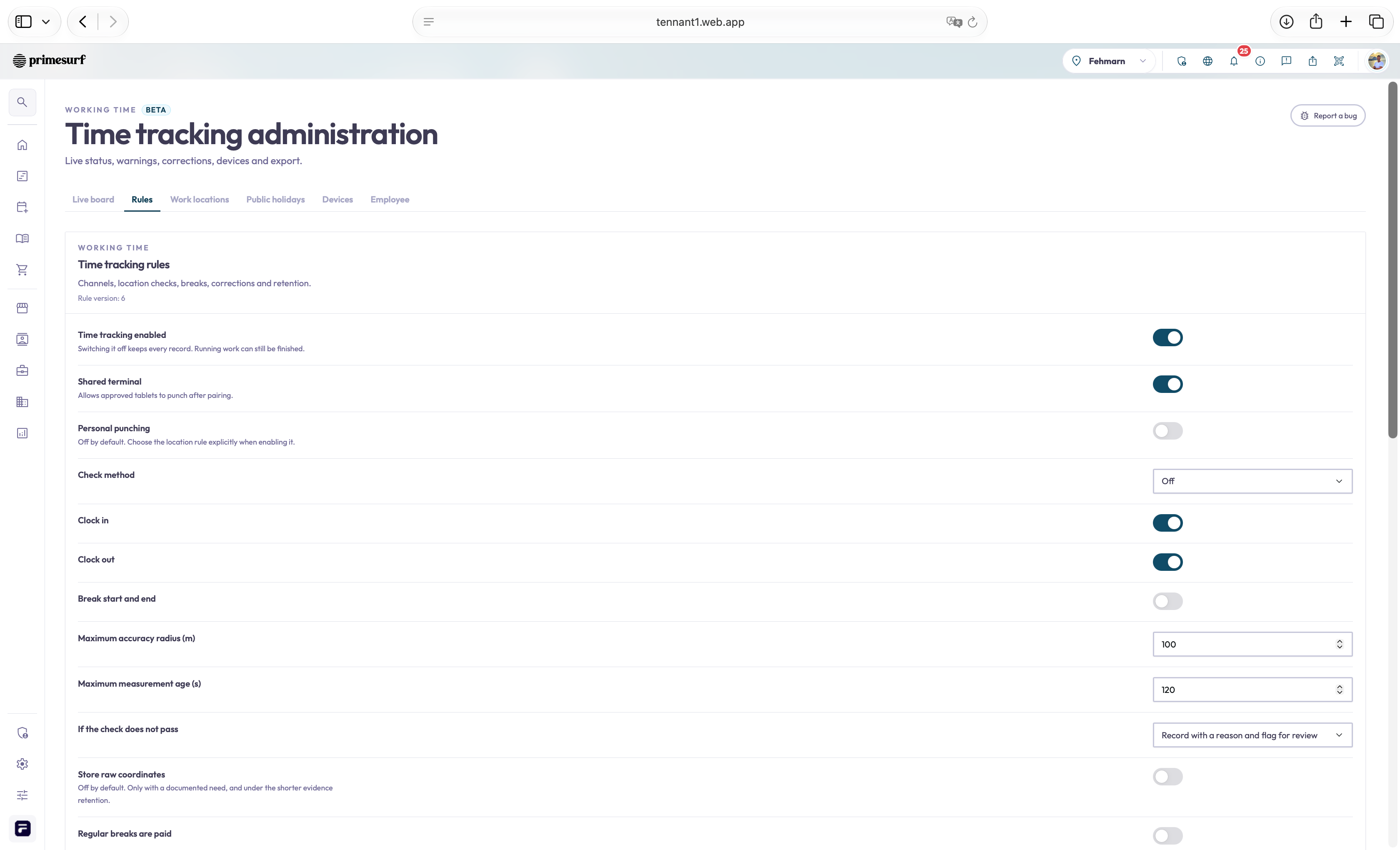
Task: Open the Fehmarn location selector
Action: tap(1108, 61)
